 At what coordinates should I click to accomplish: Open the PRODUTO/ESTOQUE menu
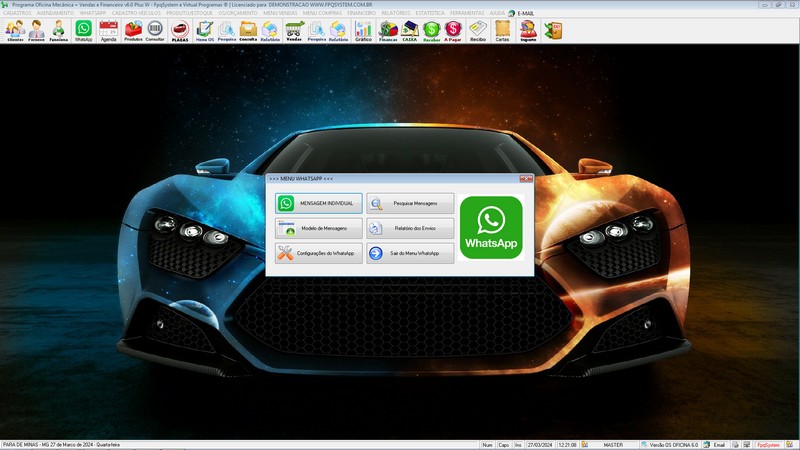189,13
